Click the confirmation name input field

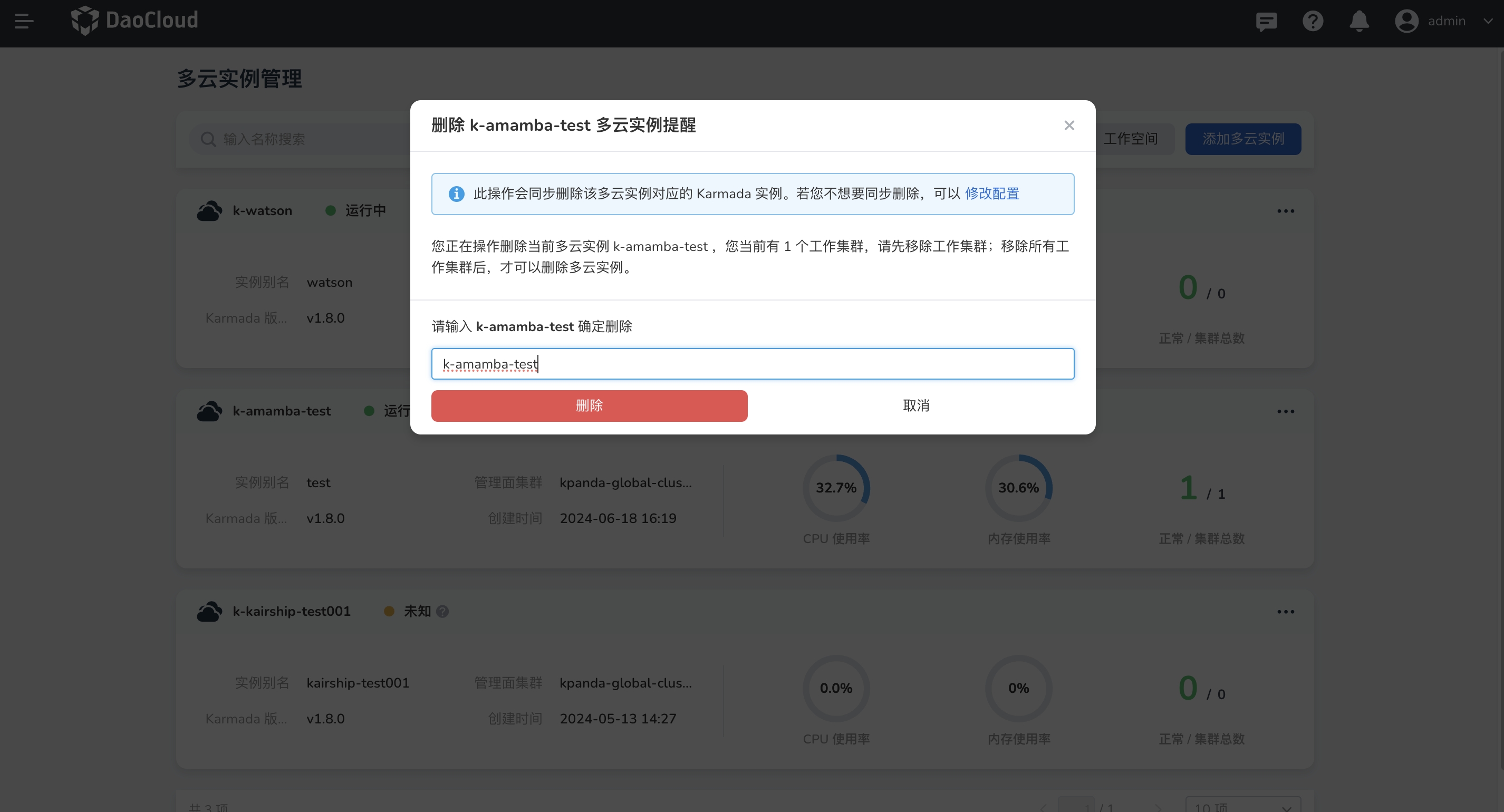752,364
